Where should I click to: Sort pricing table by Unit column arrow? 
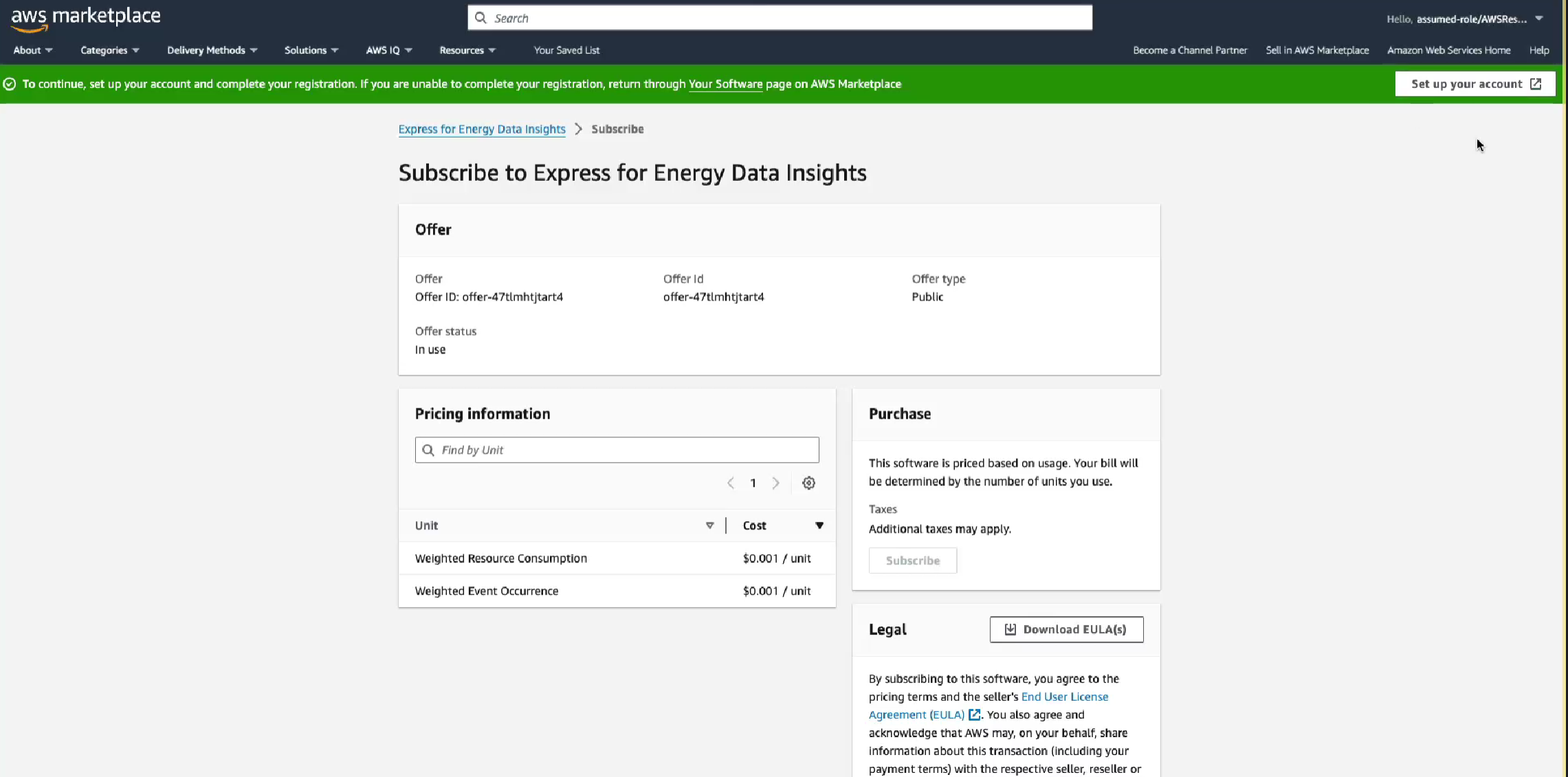709,525
